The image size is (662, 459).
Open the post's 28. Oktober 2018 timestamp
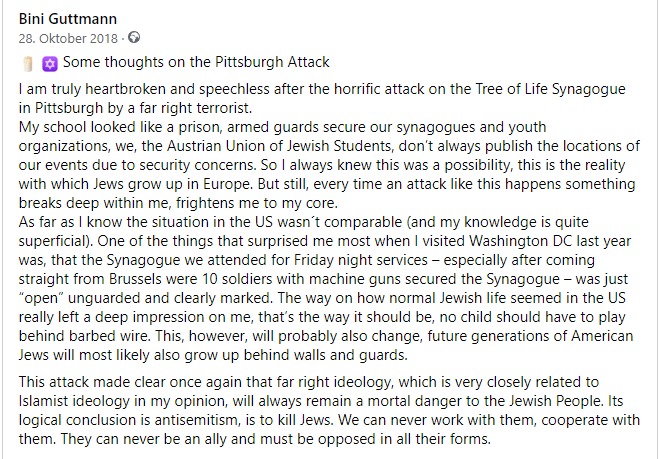[68, 38]
